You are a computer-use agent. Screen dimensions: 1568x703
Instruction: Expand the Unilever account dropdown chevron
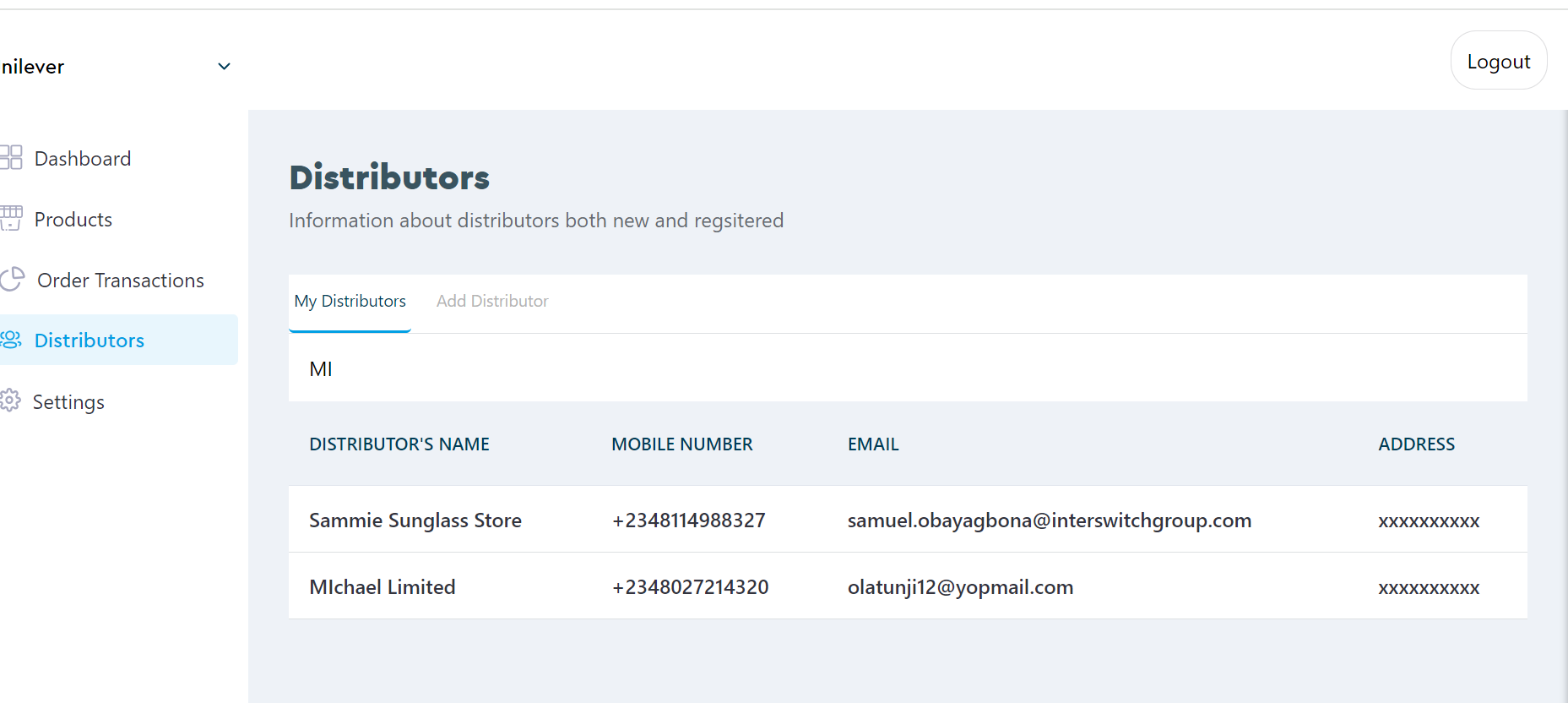pos(224,67)
